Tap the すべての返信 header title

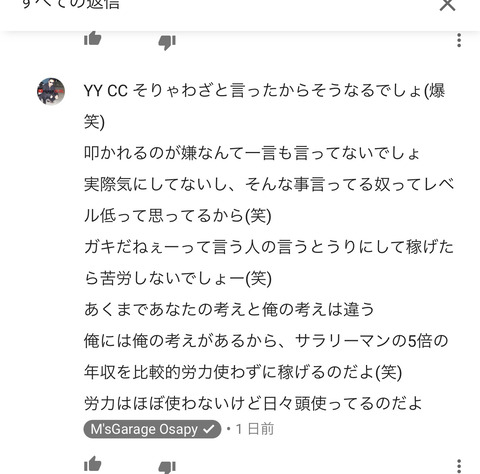(70, 4)
